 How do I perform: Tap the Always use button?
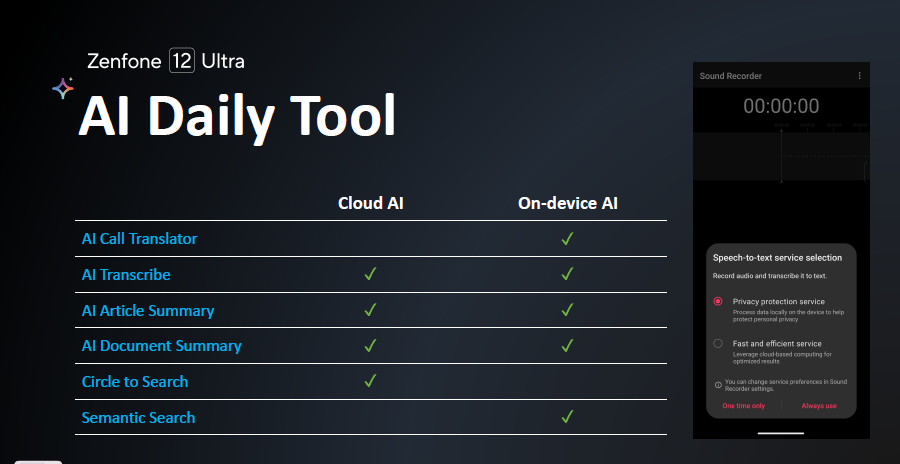pyautogui.click(x=819, y=406)
